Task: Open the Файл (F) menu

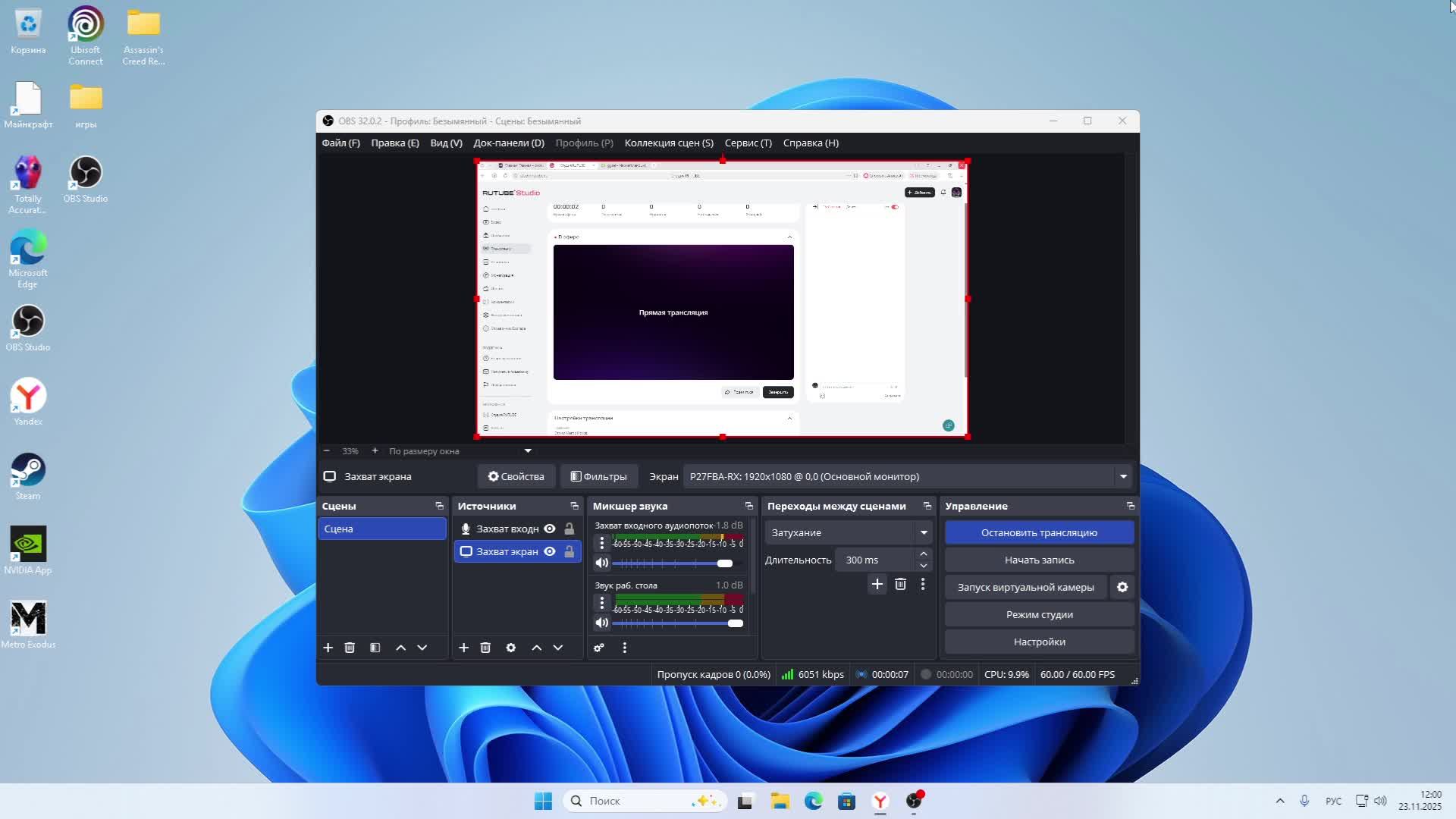Action: 340,143
